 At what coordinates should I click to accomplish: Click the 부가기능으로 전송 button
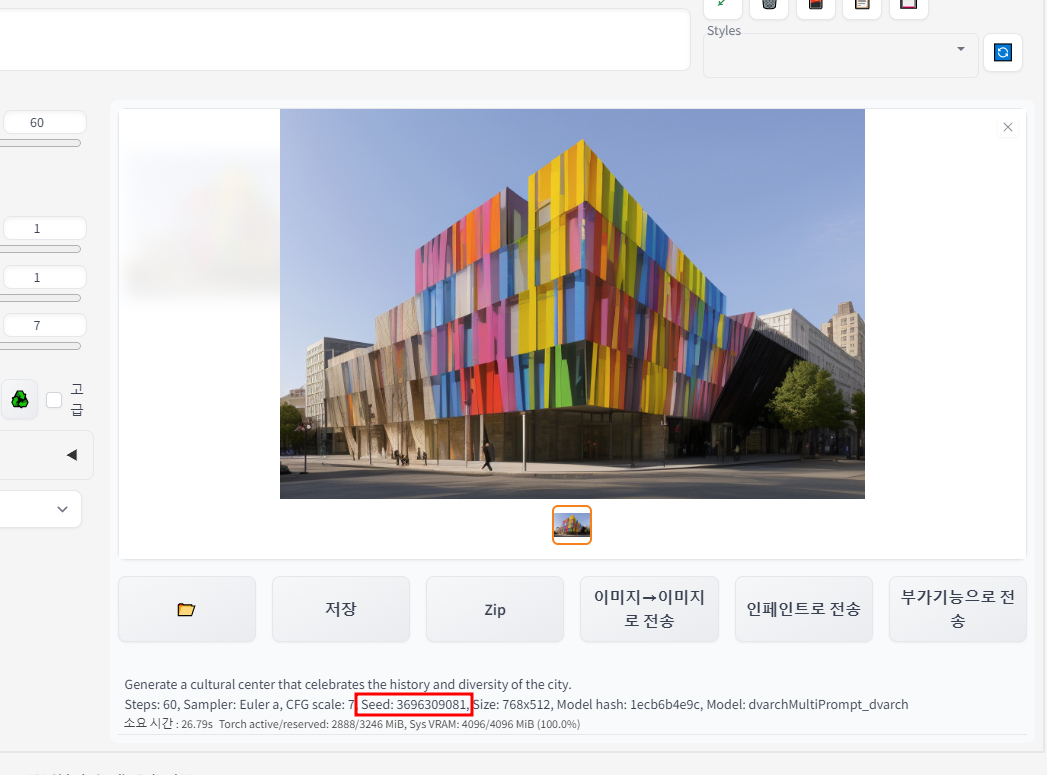tap(957, 609)
